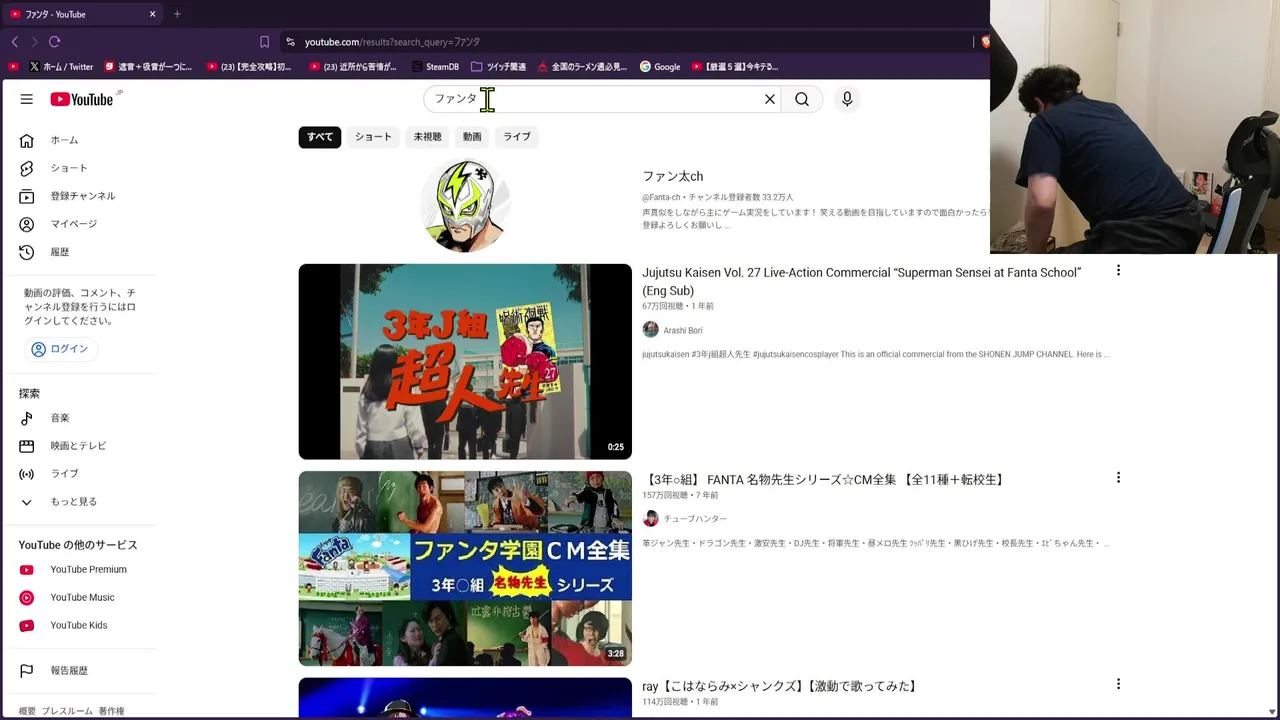Open a new browser tab with plus
1280x720 pixels.
pyautogui.click(x=177, y=14)
